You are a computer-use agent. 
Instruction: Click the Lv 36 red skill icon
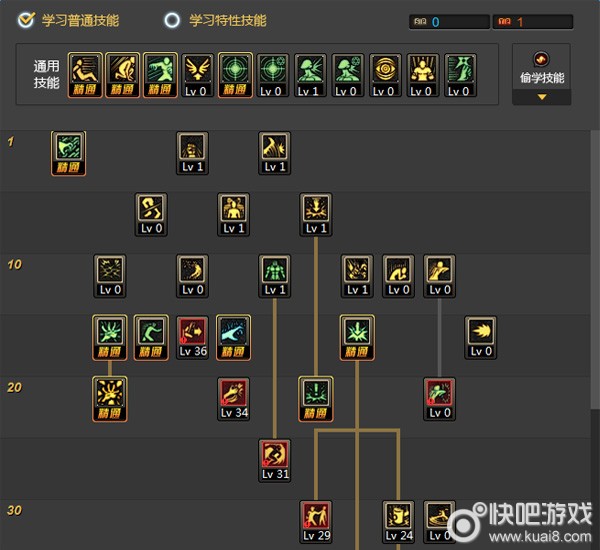[192, 337]
